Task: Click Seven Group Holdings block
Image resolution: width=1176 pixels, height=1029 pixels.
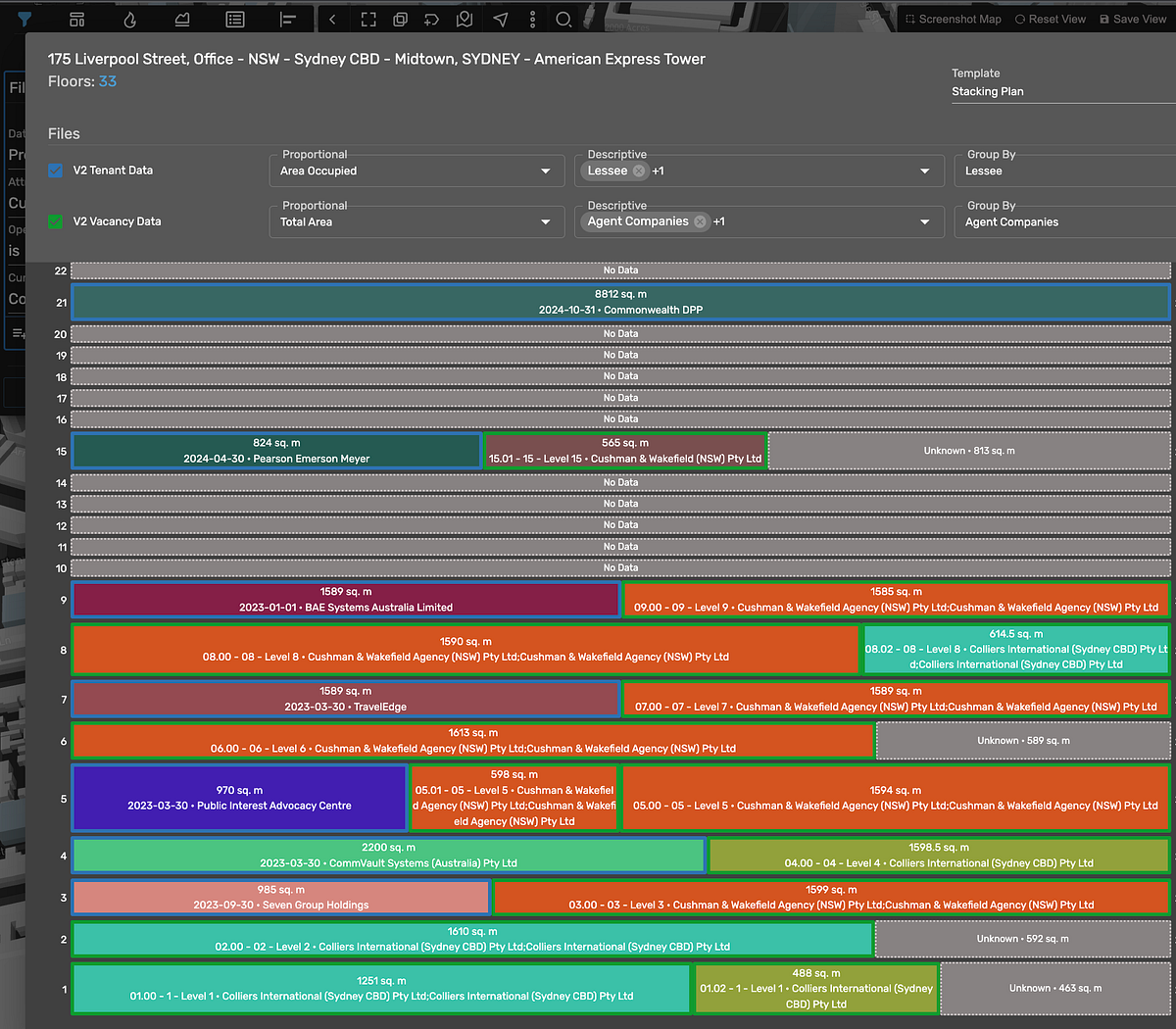Action: coord(280,898)
